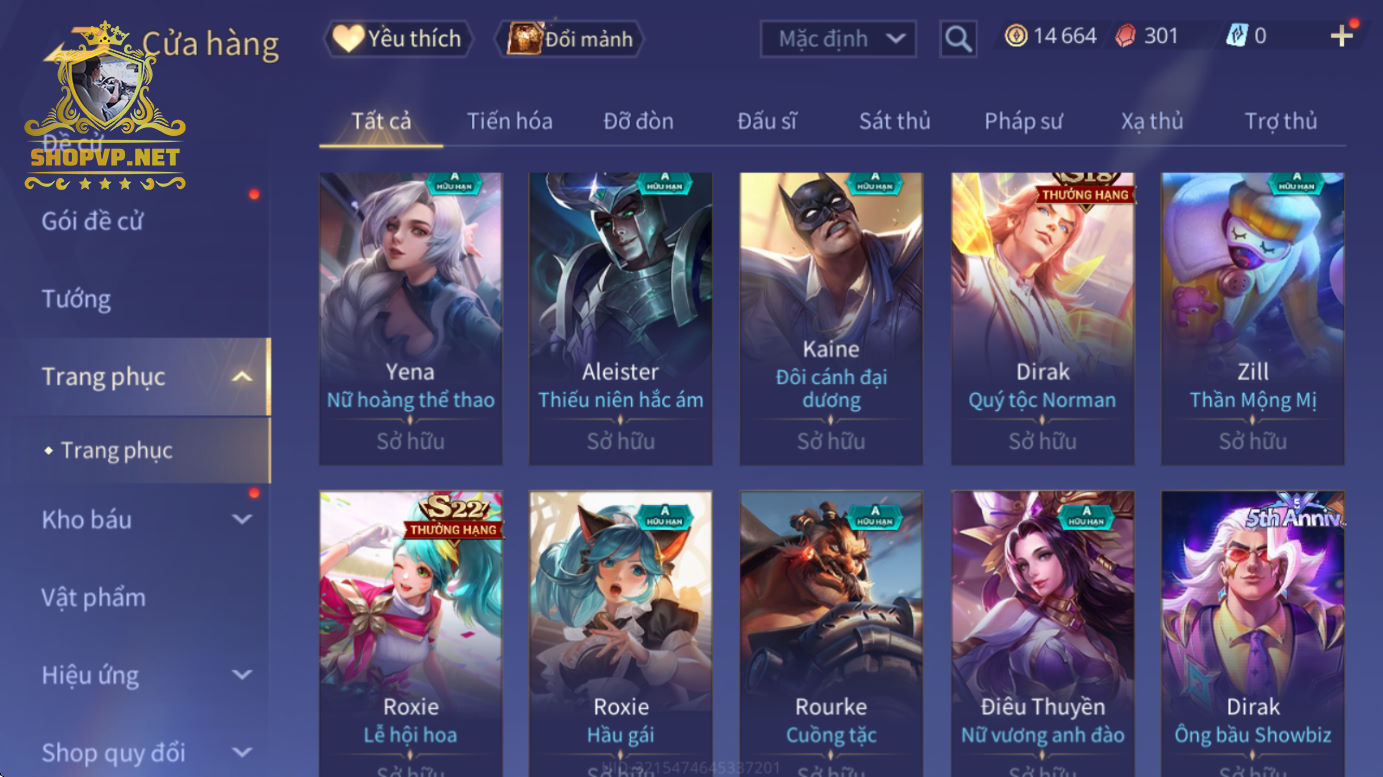Open Đổi mảnh treasure chest
The width and height of the screenshot is (1383, 777).
click(x=570, y=39)
